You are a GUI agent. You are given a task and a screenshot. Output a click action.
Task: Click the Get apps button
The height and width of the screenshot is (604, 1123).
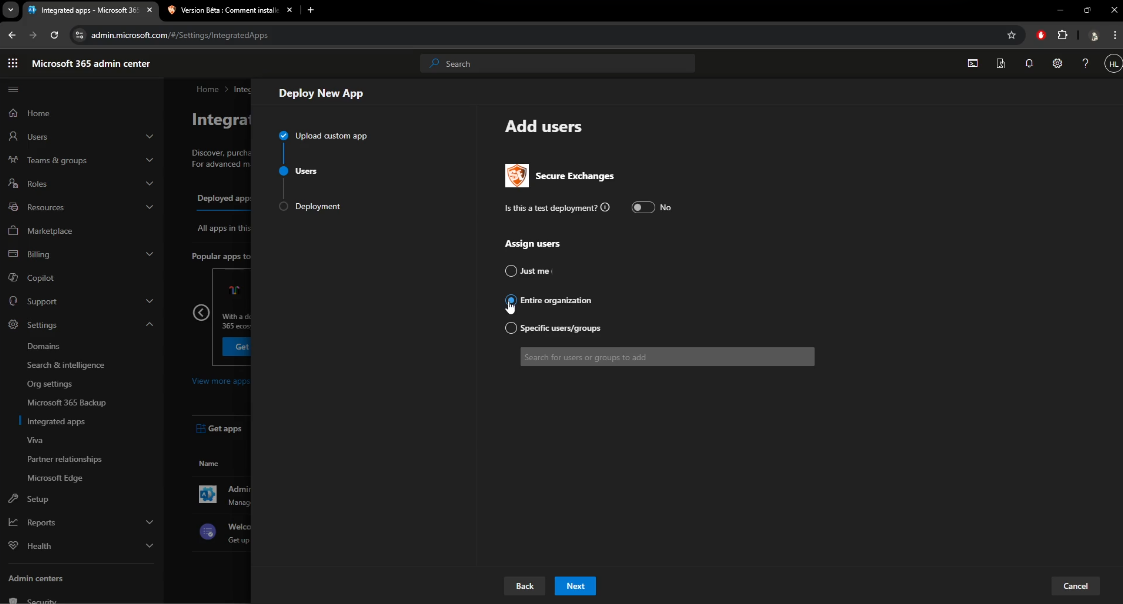219,428
